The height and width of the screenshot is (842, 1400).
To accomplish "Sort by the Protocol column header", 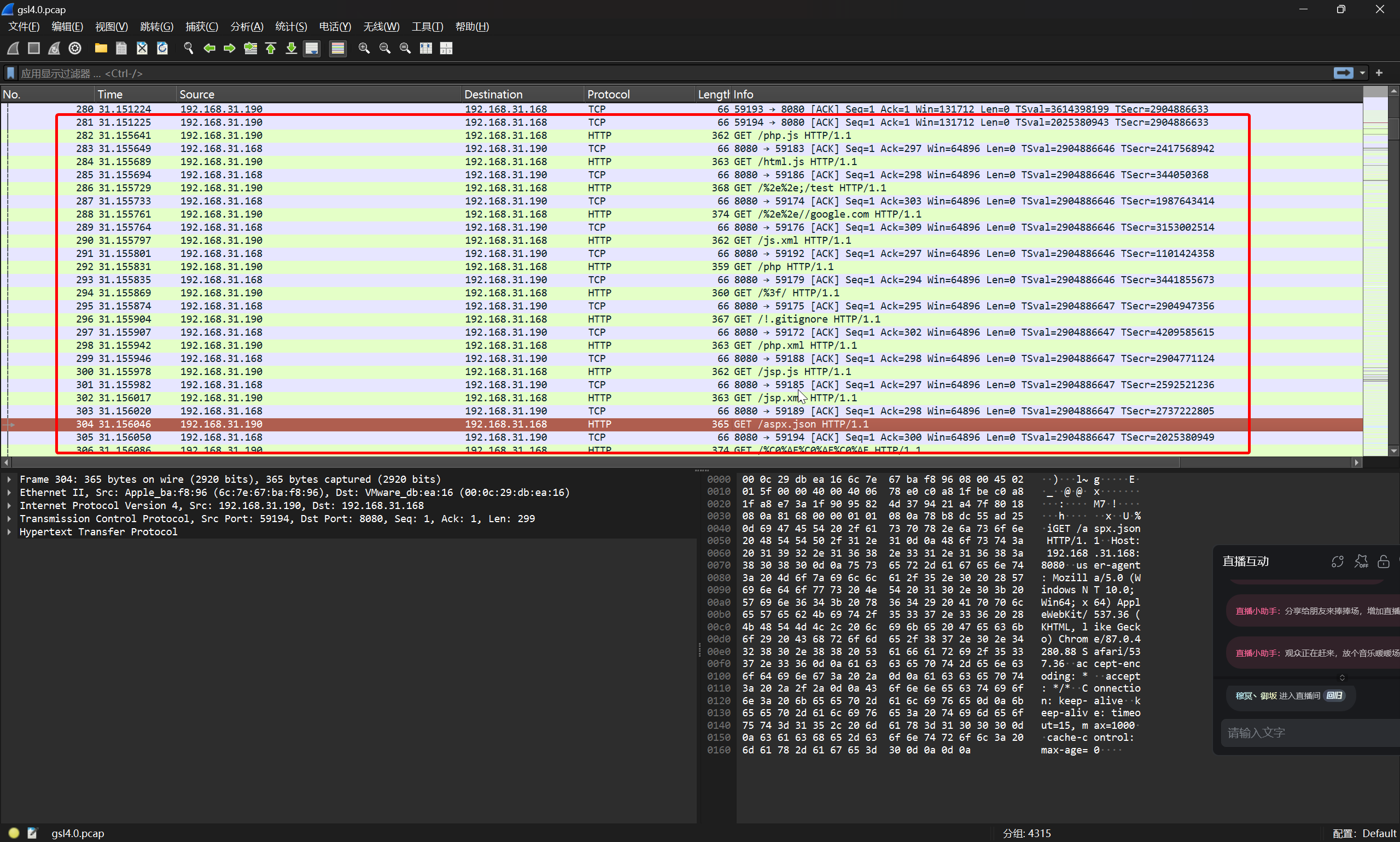I will pyautogui.click(x=640, y=94).
